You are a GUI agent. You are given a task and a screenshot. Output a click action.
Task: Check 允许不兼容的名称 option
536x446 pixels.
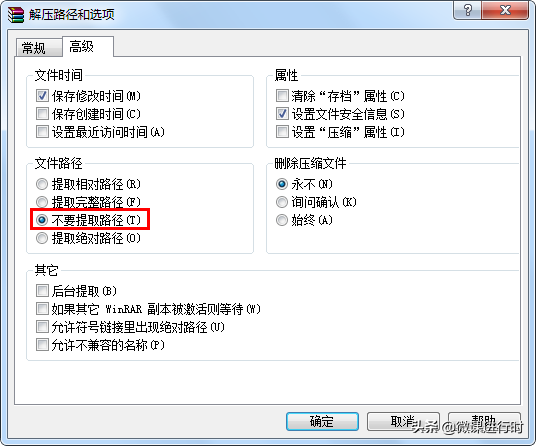coord(42,344)
